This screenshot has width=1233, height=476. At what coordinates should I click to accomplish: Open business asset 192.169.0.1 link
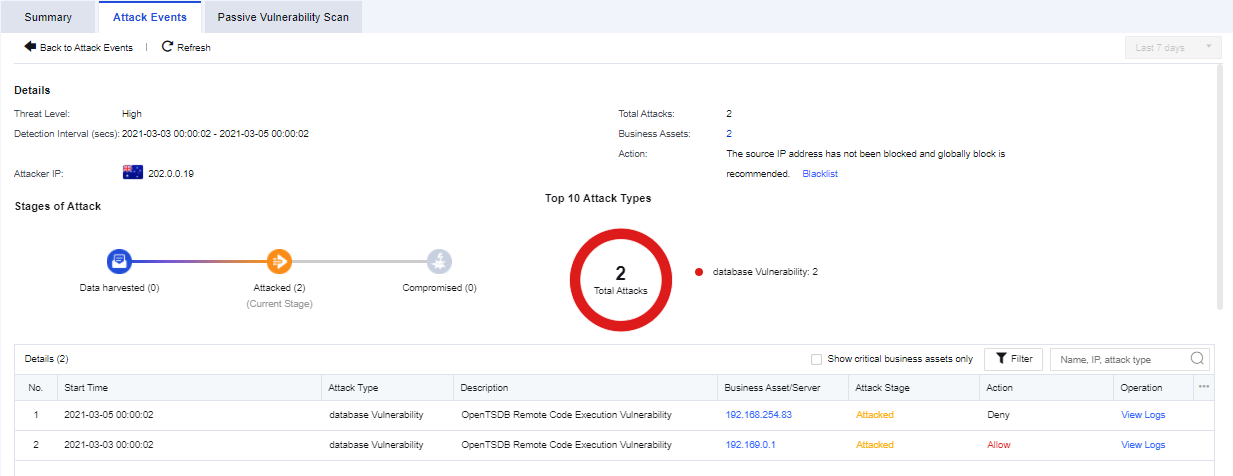[750, 445]
